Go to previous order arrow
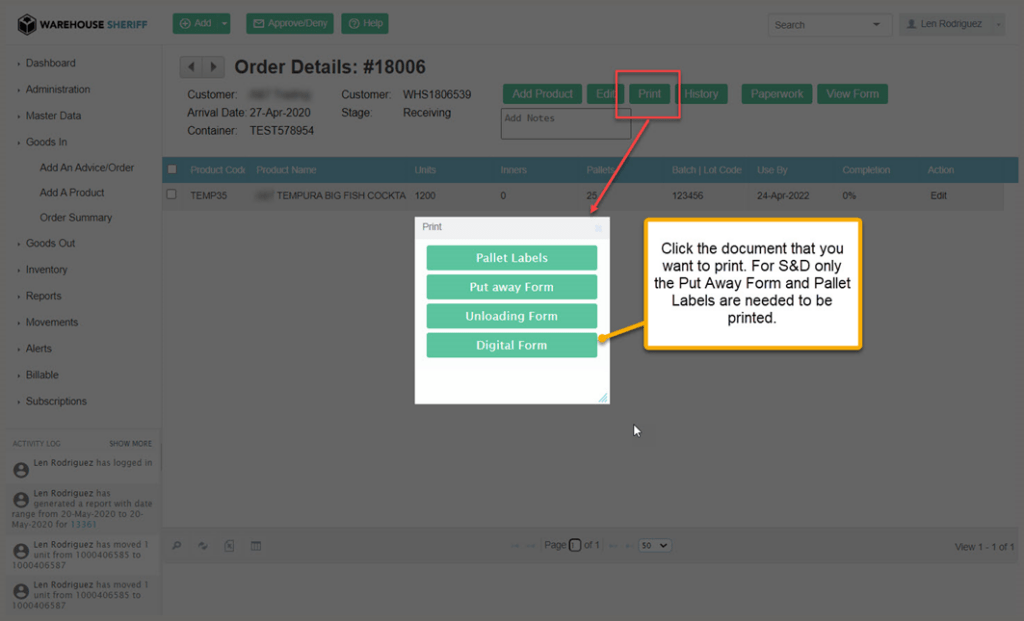This screenshot has width=1024, height=621. pyautogui.click(x=191, y=68)
